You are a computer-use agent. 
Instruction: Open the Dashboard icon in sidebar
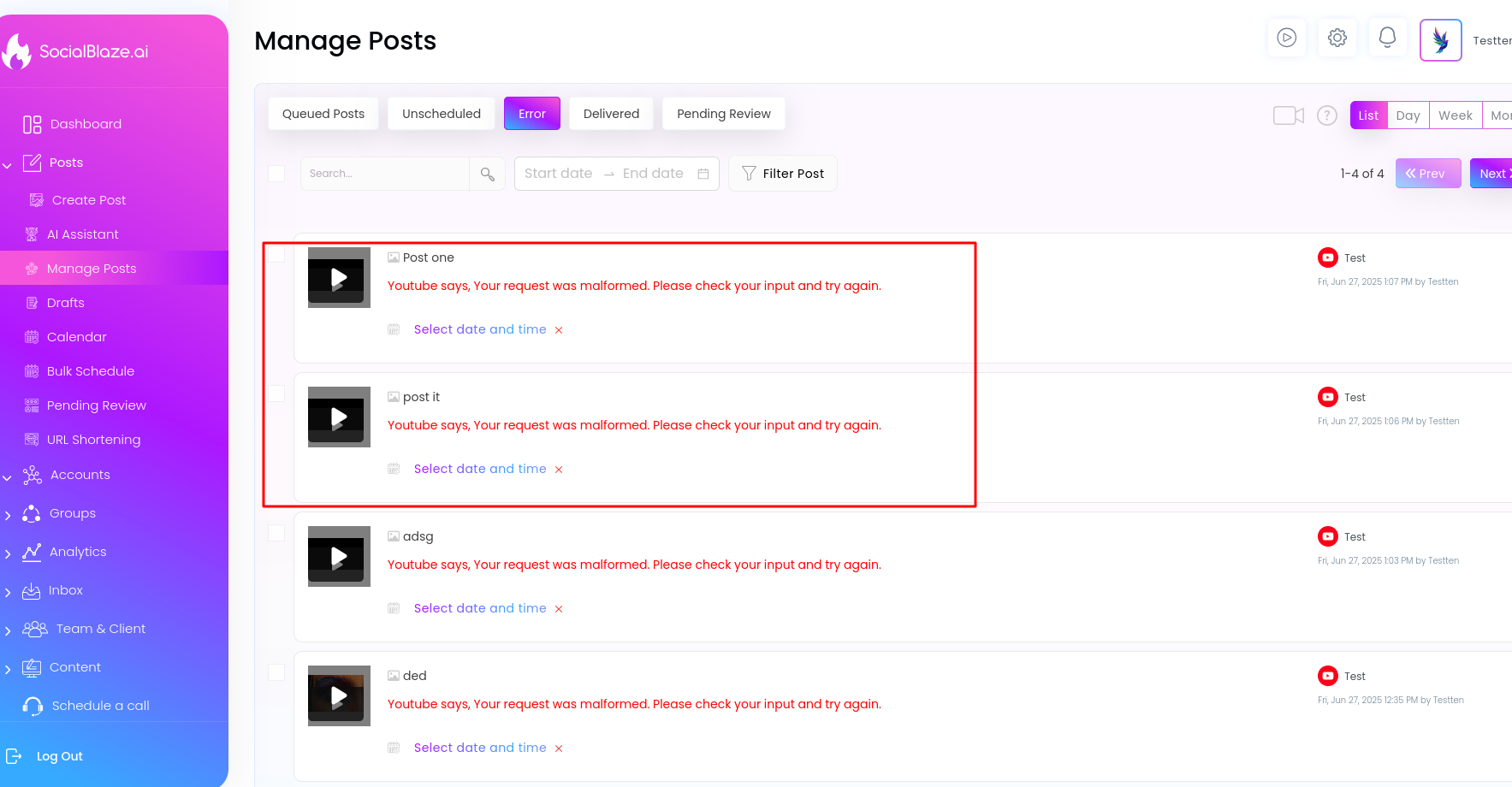33,125
